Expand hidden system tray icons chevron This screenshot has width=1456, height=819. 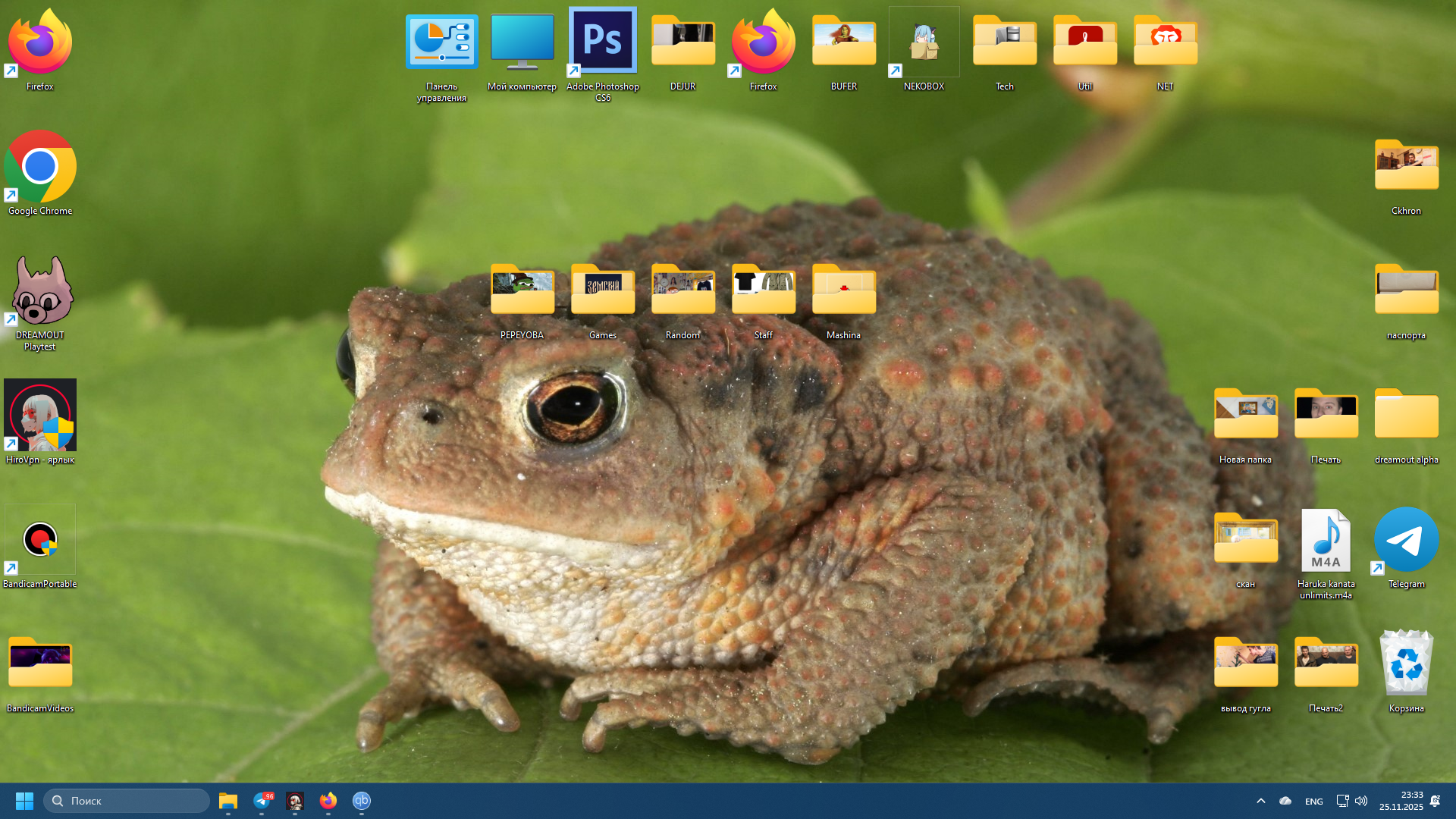coord(1260,801)
